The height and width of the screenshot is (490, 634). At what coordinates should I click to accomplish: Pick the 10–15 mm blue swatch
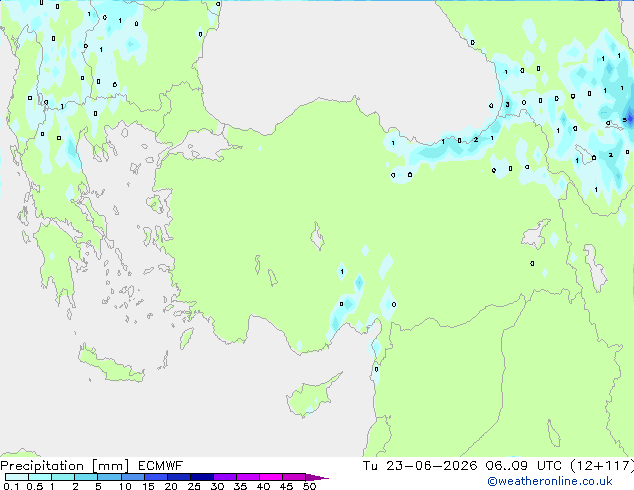[132, 477]
